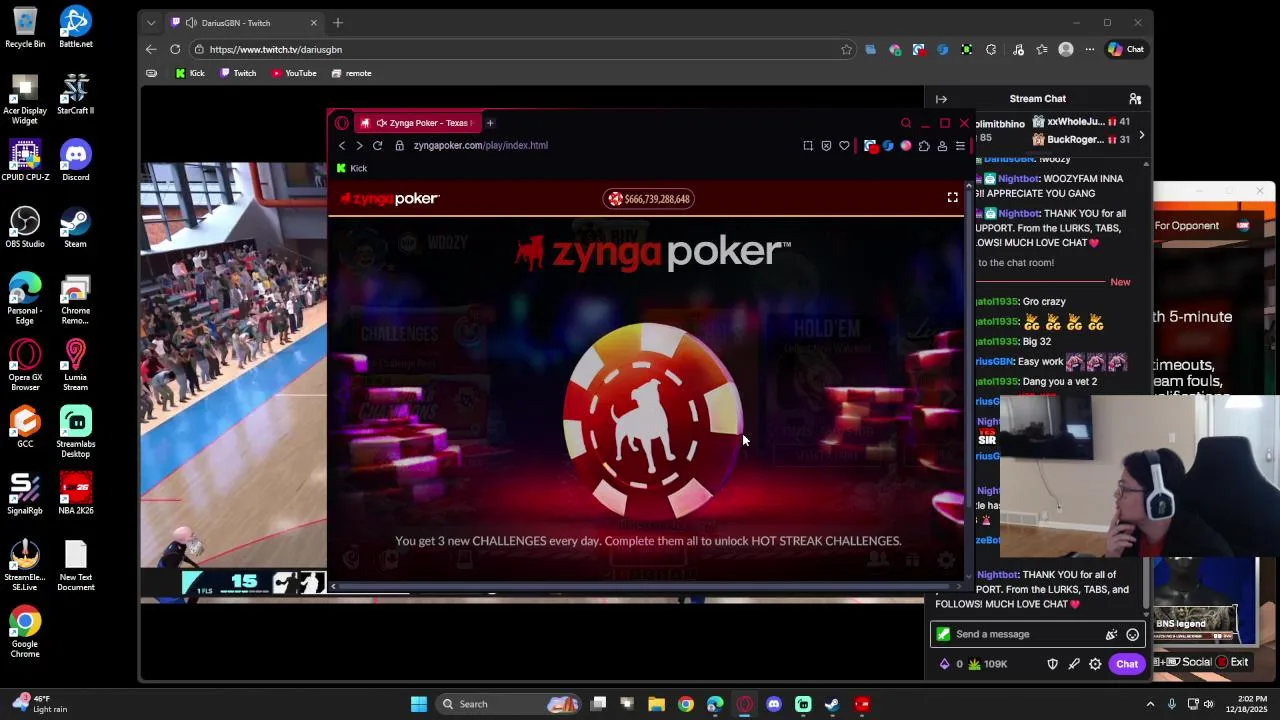Open remote favorite in Edge bar
Viewport: 1280px width, 720px height.
point(352,73)
